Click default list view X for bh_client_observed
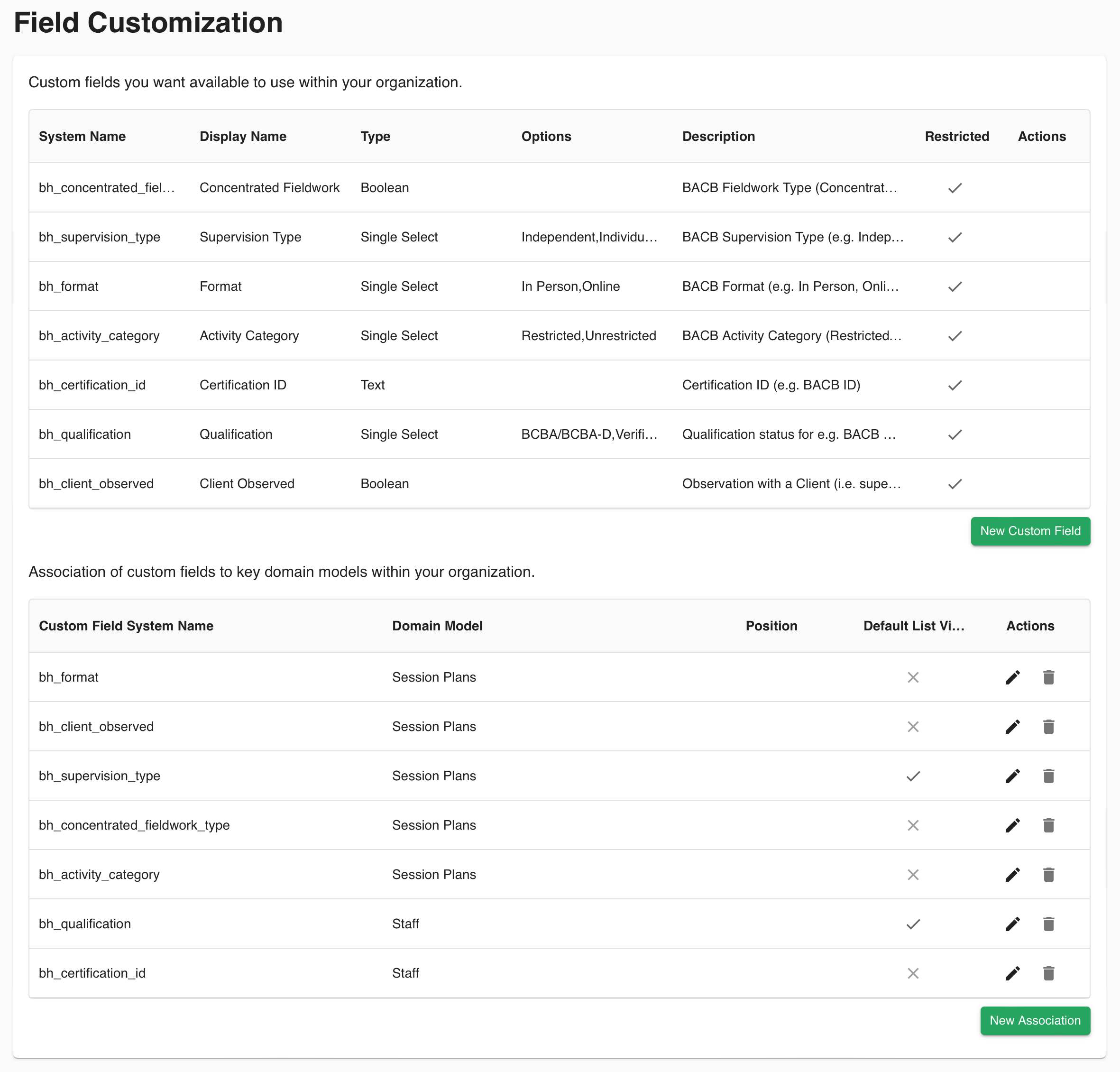 [913, 726]
